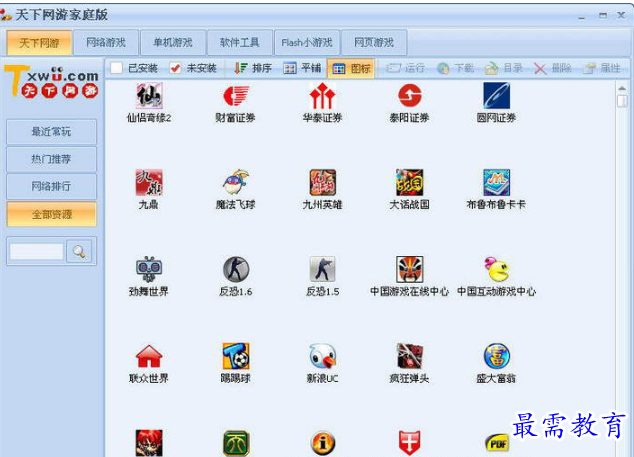Click the 最近常玩 sidebar button
Screen dimensions: 634x457
51,131
